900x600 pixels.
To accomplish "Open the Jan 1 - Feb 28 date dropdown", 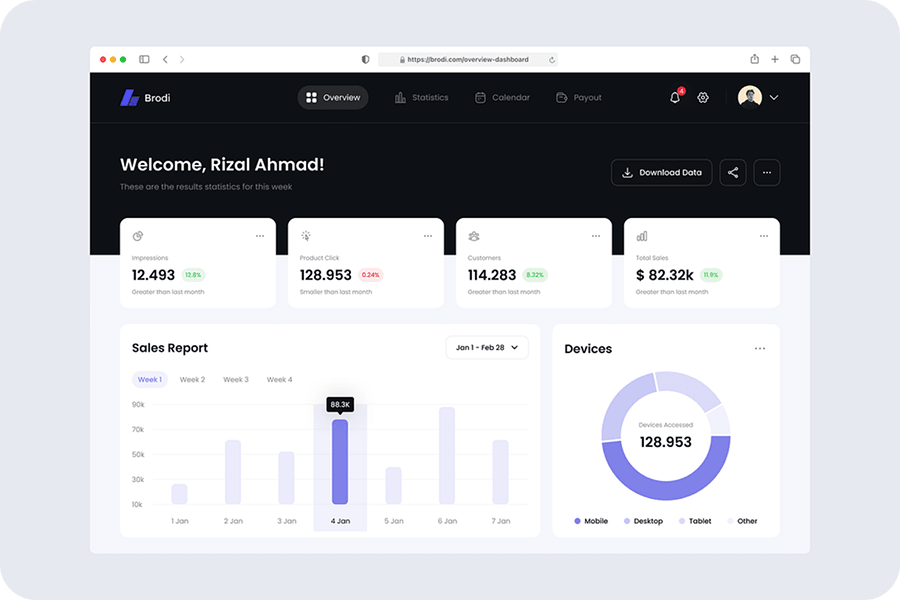I will tap(487, 347).
